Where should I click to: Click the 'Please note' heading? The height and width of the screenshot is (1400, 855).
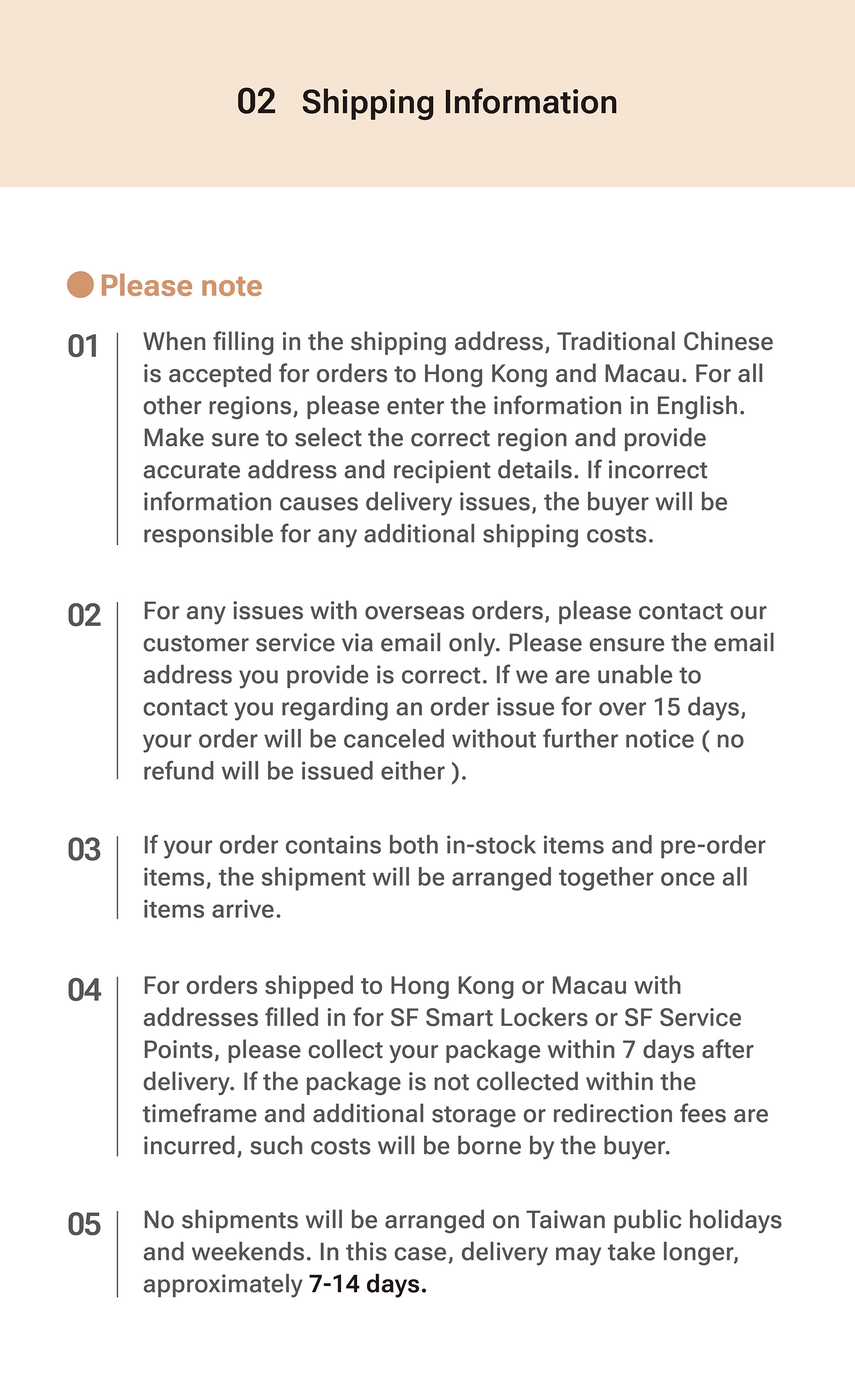click(x=181, y=286)
